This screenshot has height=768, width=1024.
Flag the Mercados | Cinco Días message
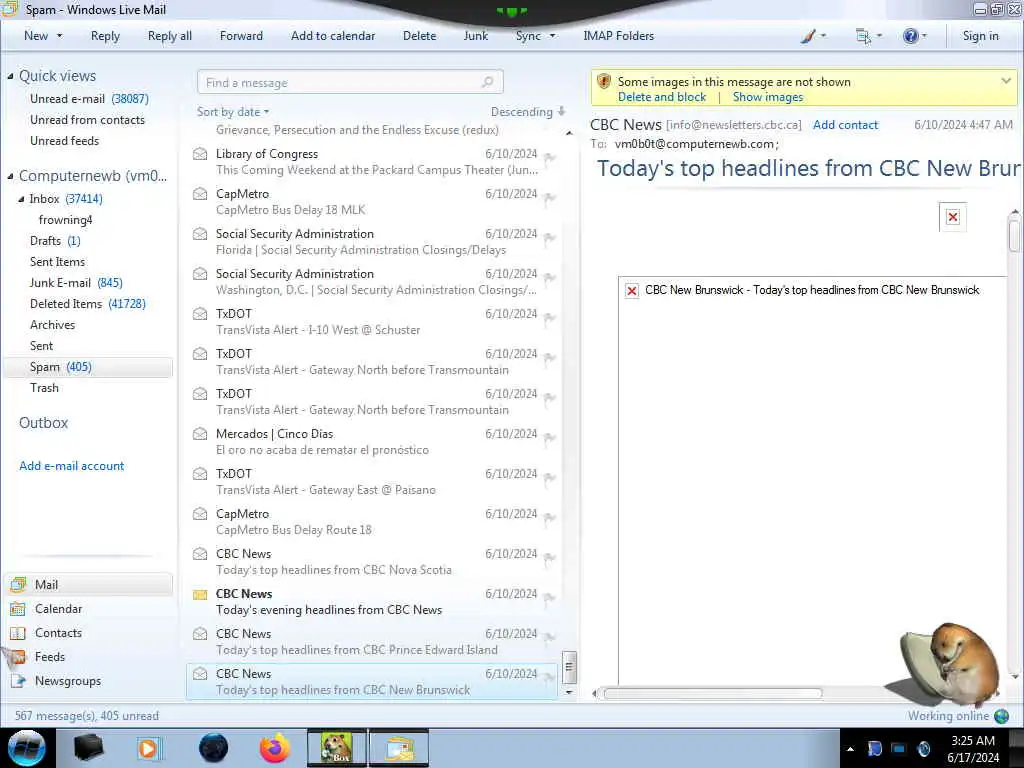(x=549, y=438)
